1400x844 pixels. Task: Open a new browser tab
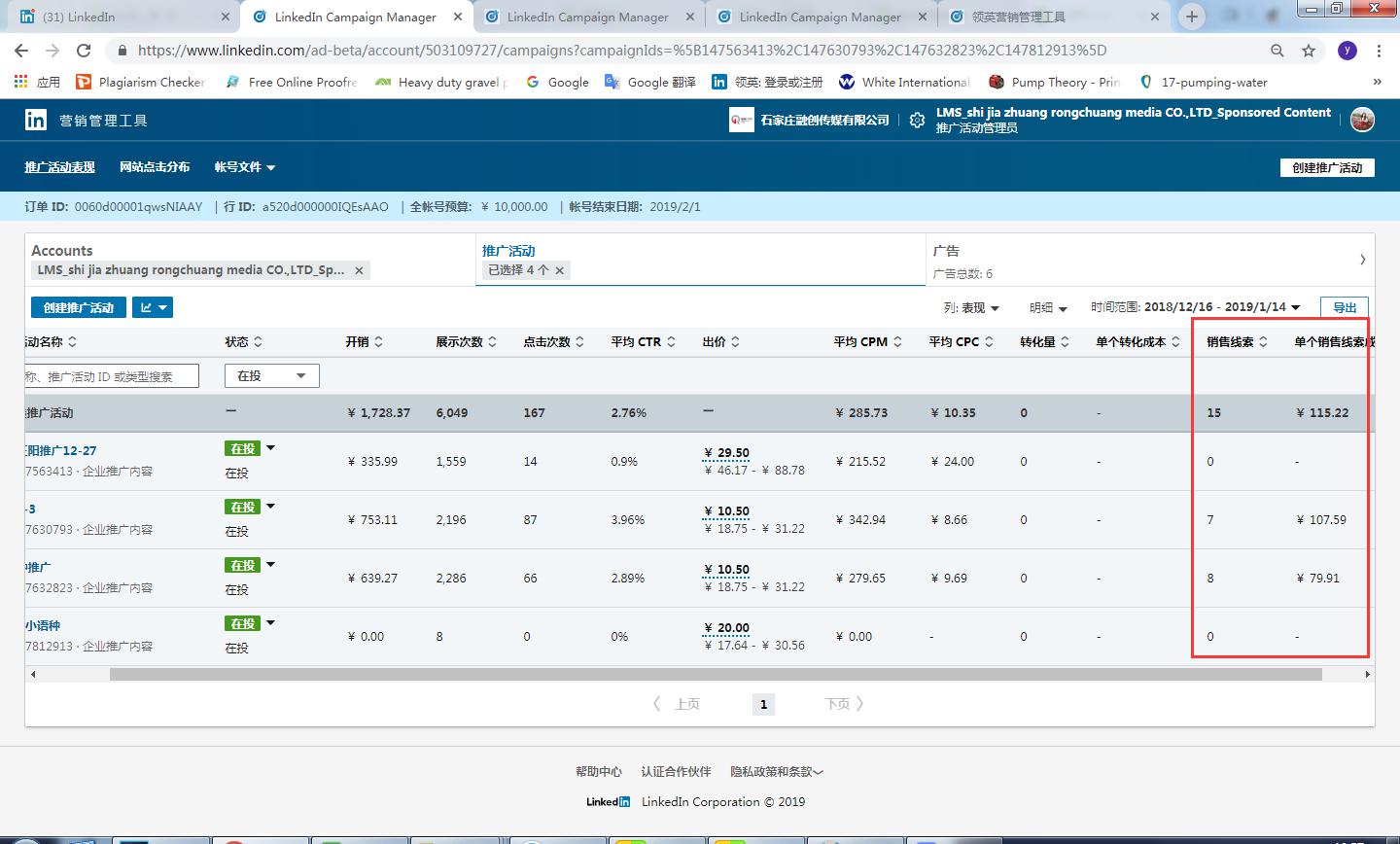pos(1192,17)
